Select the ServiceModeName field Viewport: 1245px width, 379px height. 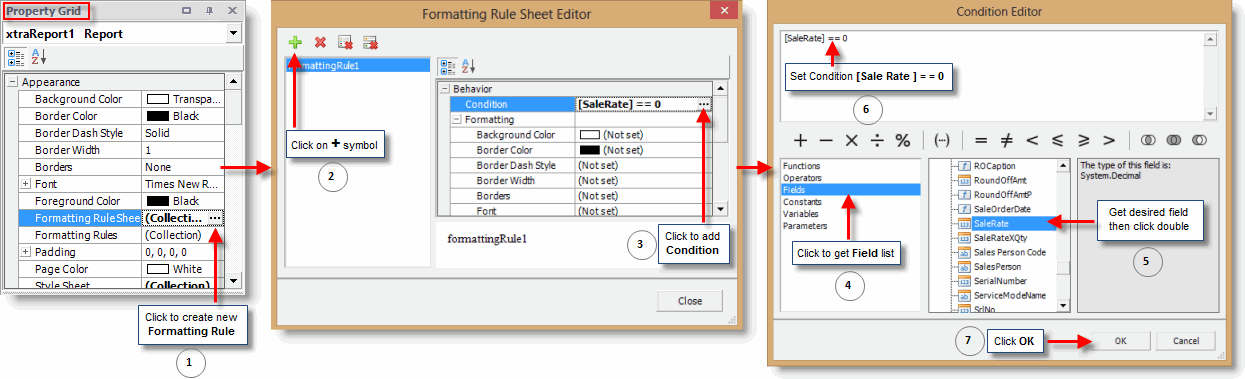[x=1010, y=295]
